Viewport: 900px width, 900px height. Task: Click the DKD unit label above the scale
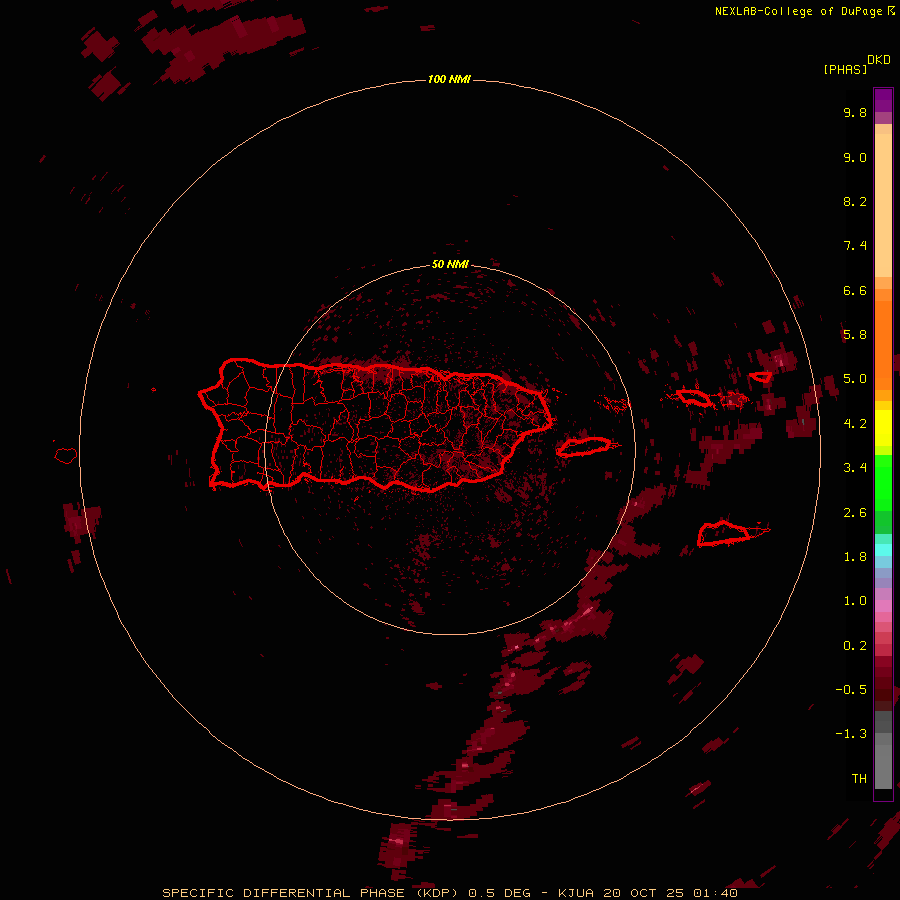pos(879,60)
